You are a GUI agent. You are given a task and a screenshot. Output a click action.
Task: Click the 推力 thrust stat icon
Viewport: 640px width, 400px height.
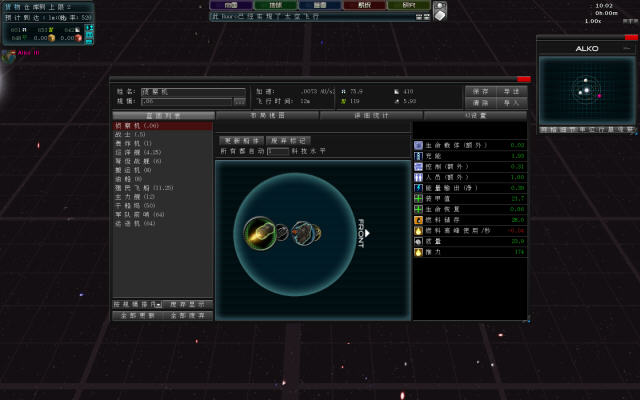pos(418,252)
